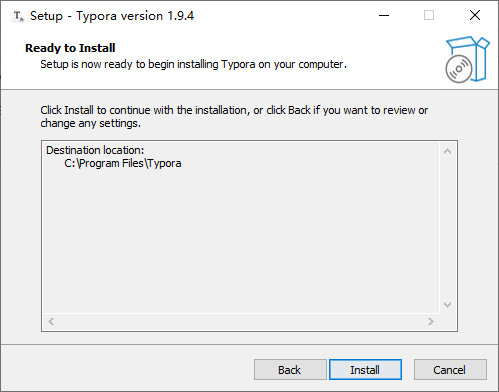Start installation with the Install button
The width and height of the screenshot is (499, 392).
[365, 370]
